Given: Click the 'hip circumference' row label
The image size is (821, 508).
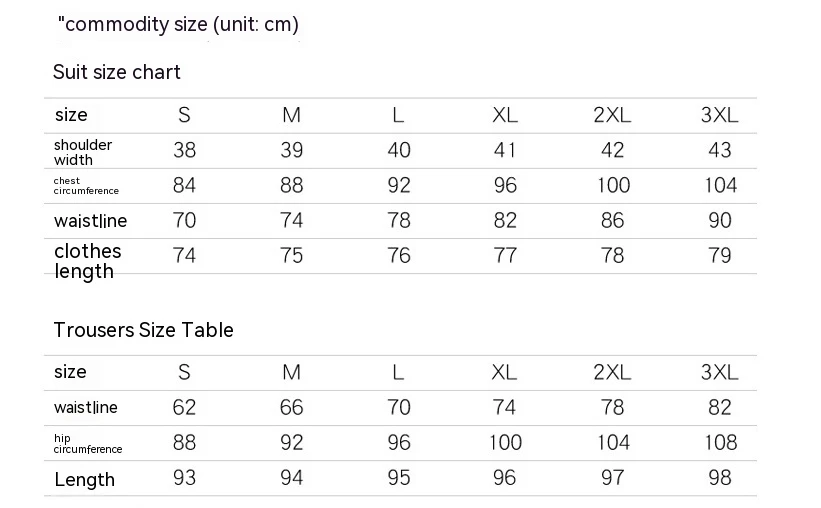Looking at the screenshot, I should (88, 444).
